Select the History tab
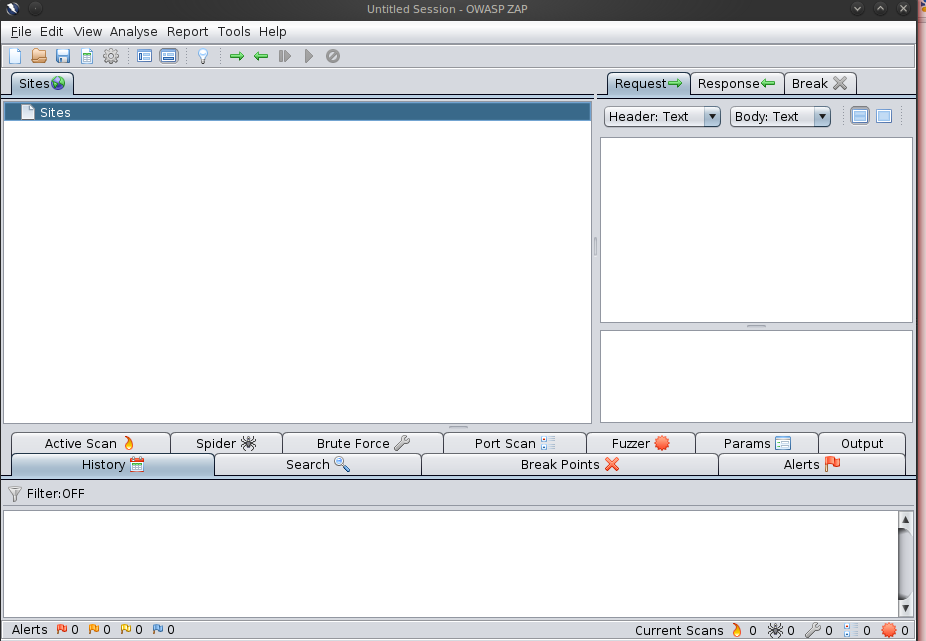 pyautogui.click(x=113, y=464)
